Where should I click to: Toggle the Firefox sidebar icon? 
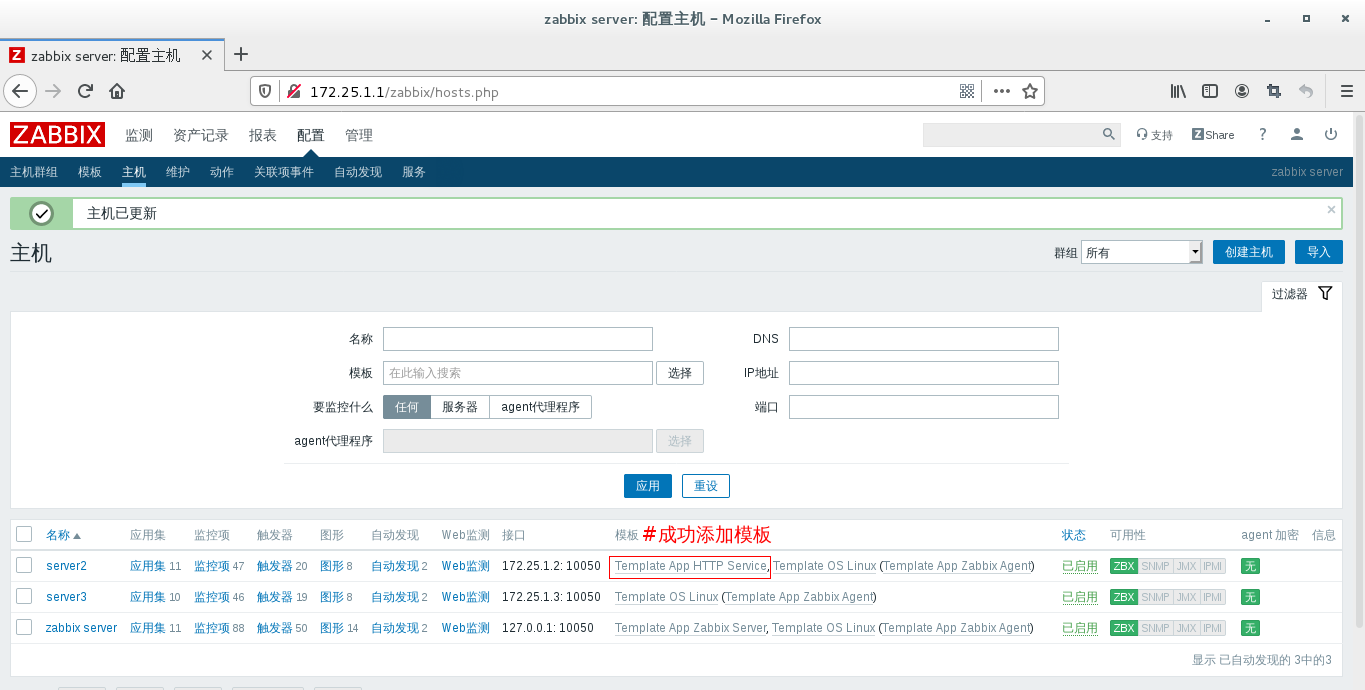click(1210, 91)
